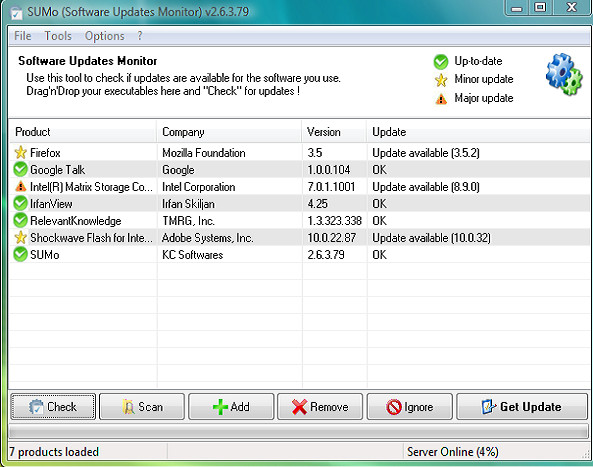The image size is (593, 467).
Task: Click the SUMo app icon in title bar
Action: (17, 13)
